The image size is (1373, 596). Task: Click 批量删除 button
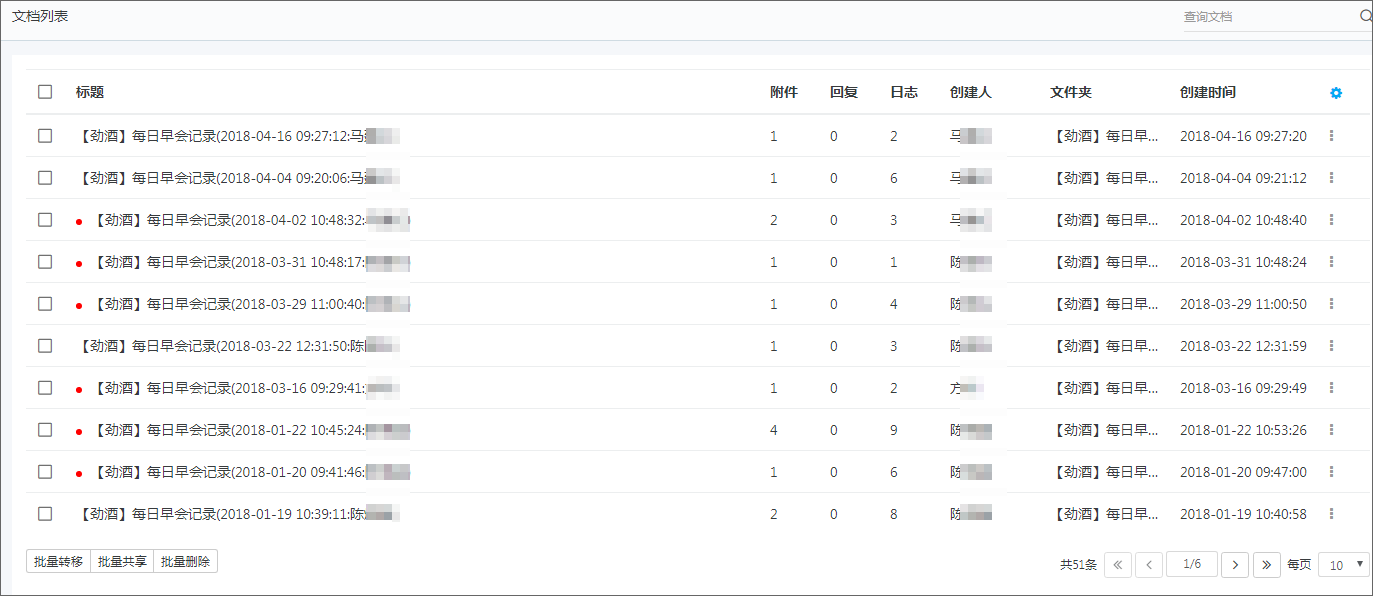point(186,561)
